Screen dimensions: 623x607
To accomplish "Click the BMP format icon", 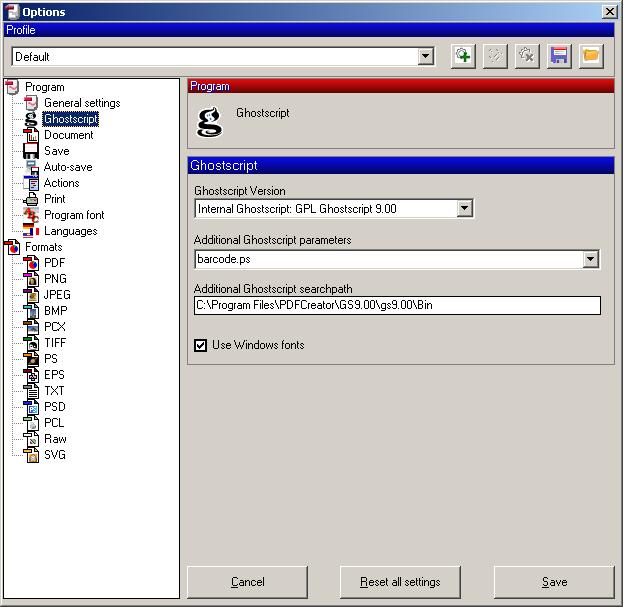I will pos(31,311).
